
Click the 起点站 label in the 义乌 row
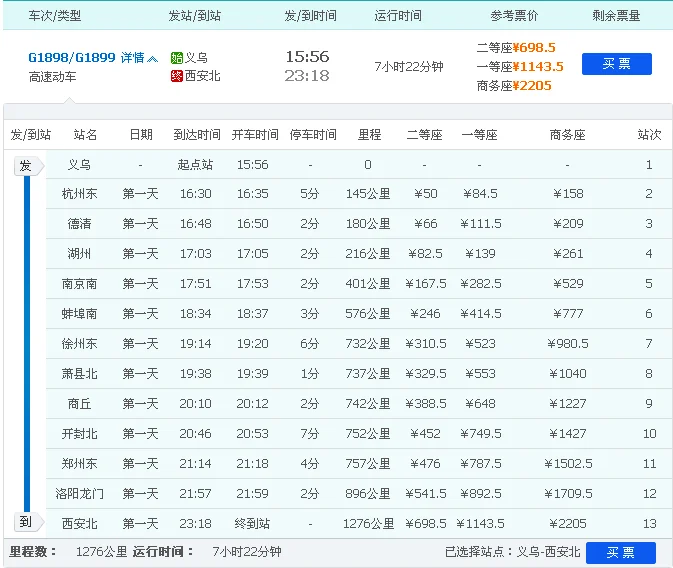click(195, 165)
